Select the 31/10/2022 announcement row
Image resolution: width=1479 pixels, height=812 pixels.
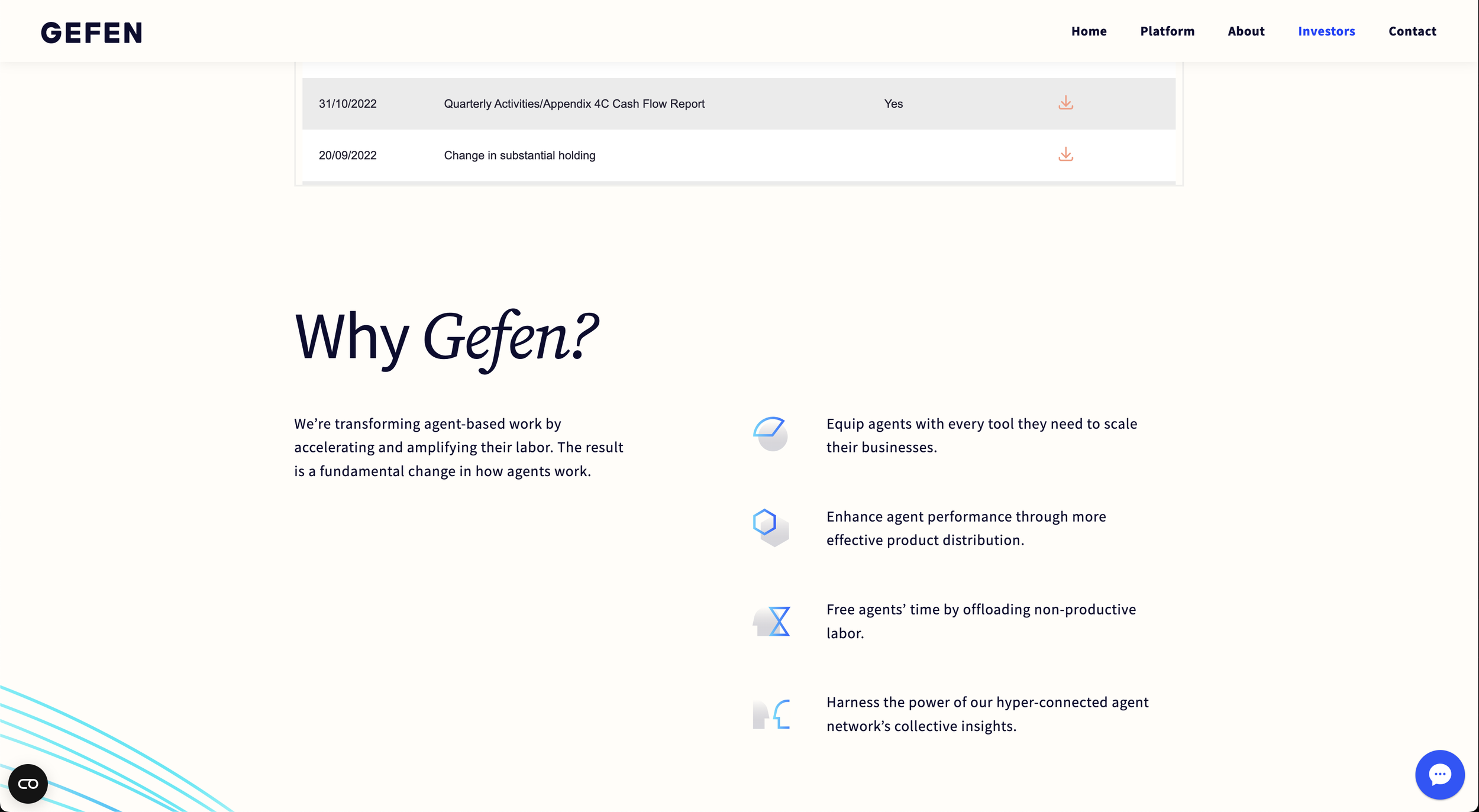pos(347,104)
